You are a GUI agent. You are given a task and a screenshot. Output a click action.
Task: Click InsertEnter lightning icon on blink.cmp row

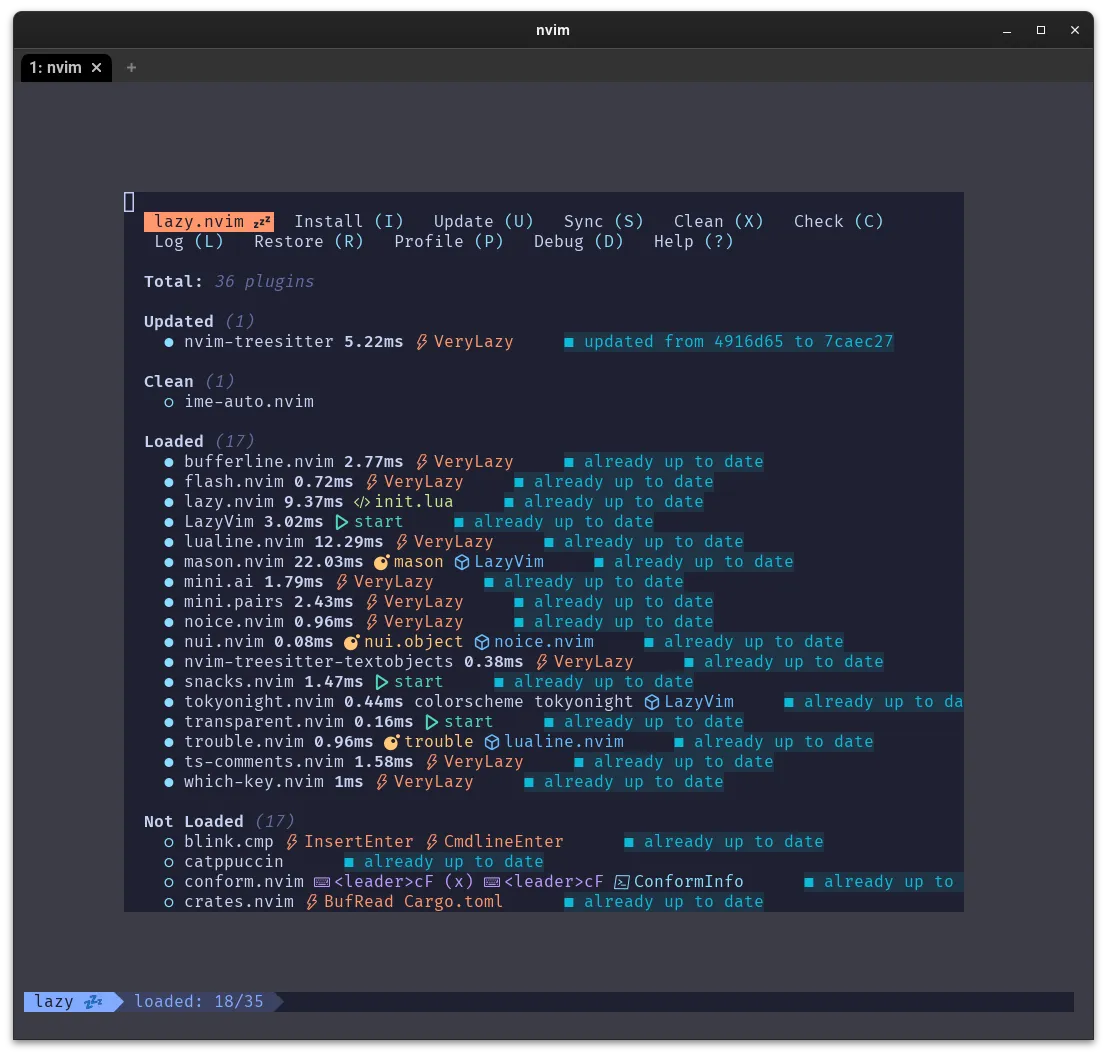292,842
